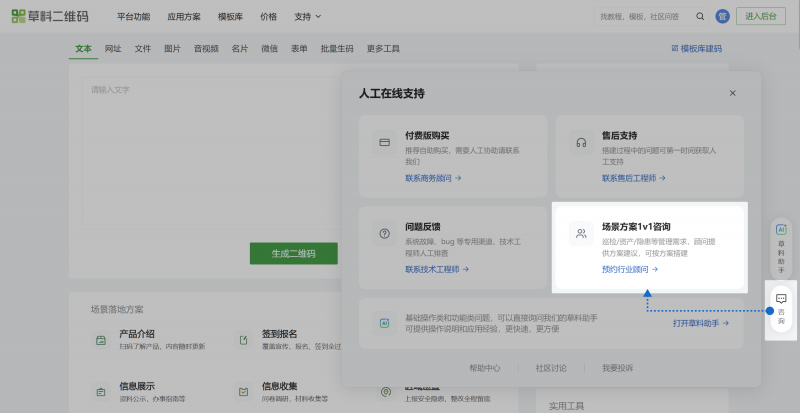Click the search magnifier icon
Image resolution: width=800 pixels, height=413 pixels.
click(x=700, y=16)
